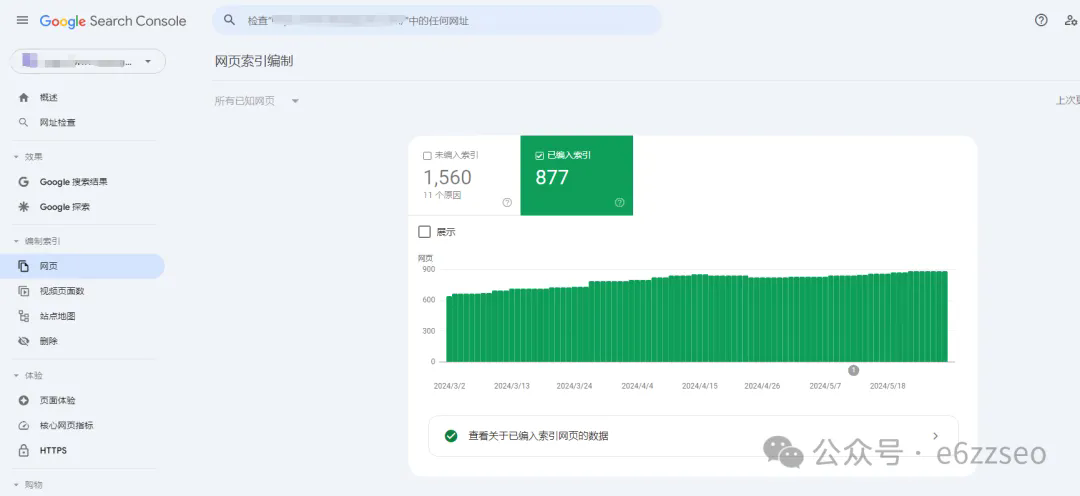Click the 核心网页指标 gauge icon
The image size is (1080, 496).
(23, 426)
